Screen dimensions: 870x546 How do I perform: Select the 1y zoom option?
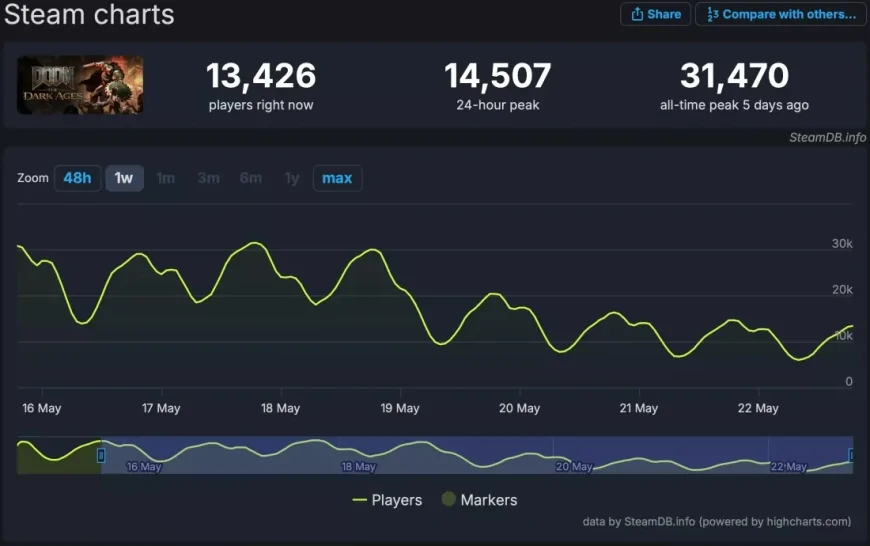(292, 178)
